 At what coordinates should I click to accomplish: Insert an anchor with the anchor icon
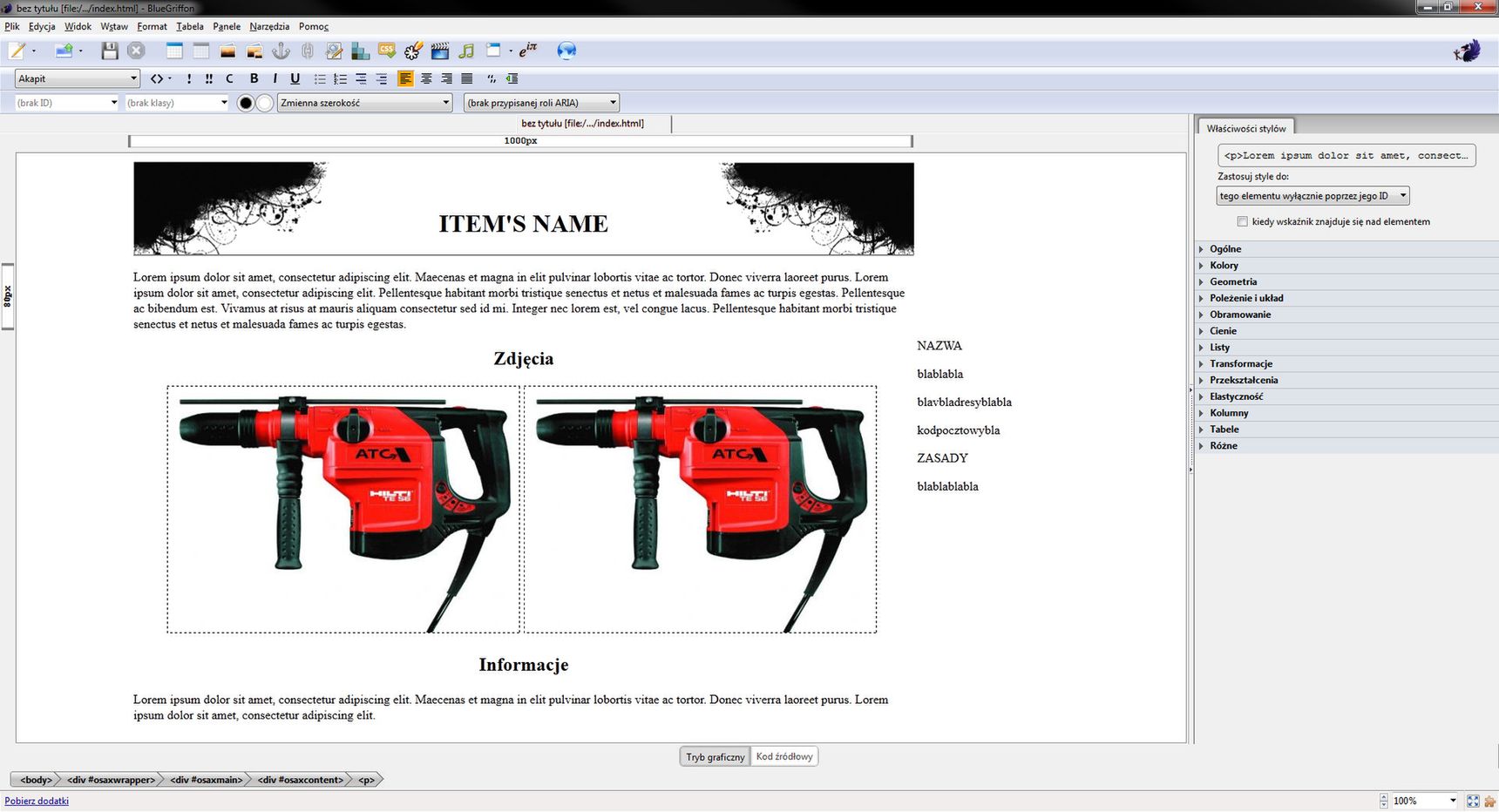pos(281,51)
